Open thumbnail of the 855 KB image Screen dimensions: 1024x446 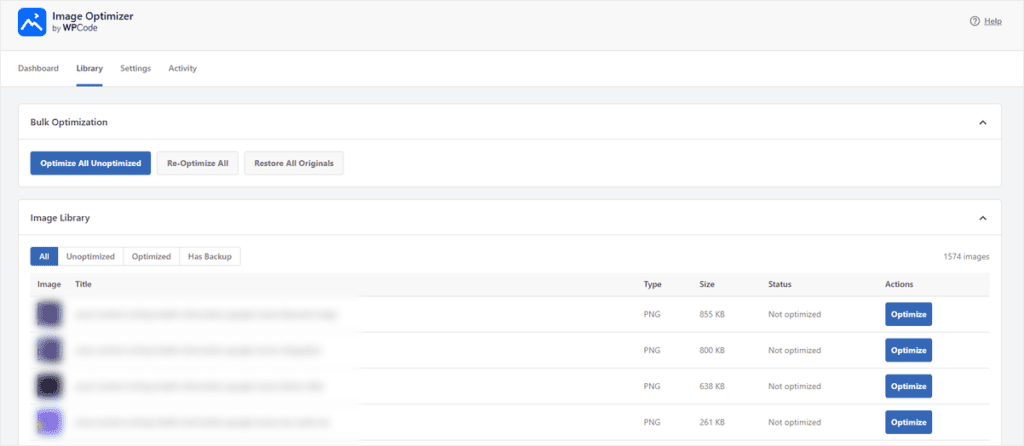[x=49, y=314]
